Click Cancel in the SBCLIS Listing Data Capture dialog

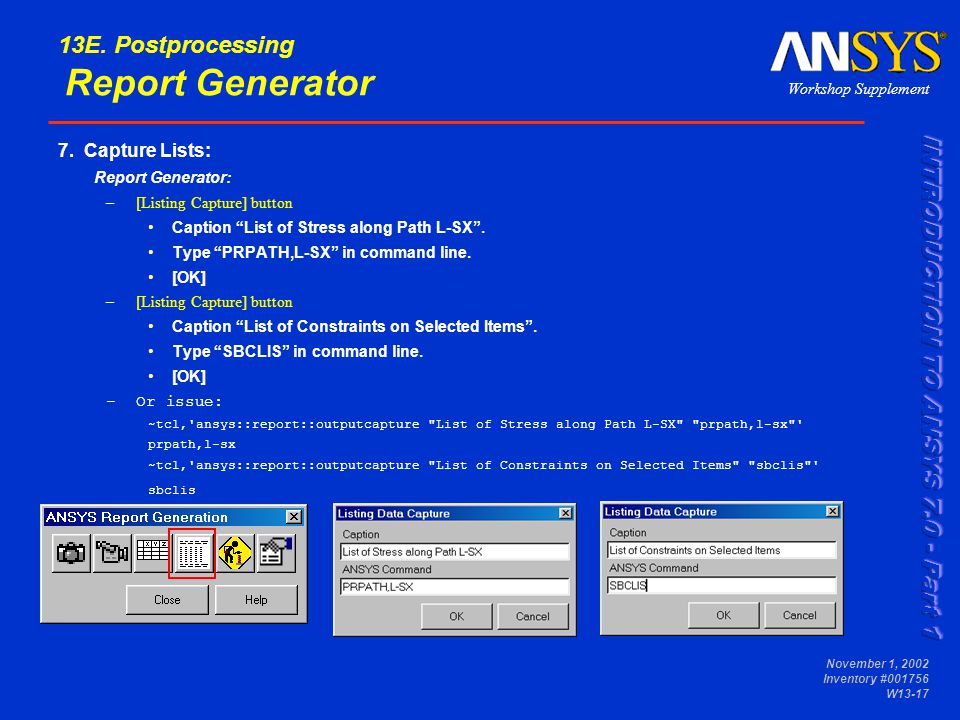coord(800,615)
